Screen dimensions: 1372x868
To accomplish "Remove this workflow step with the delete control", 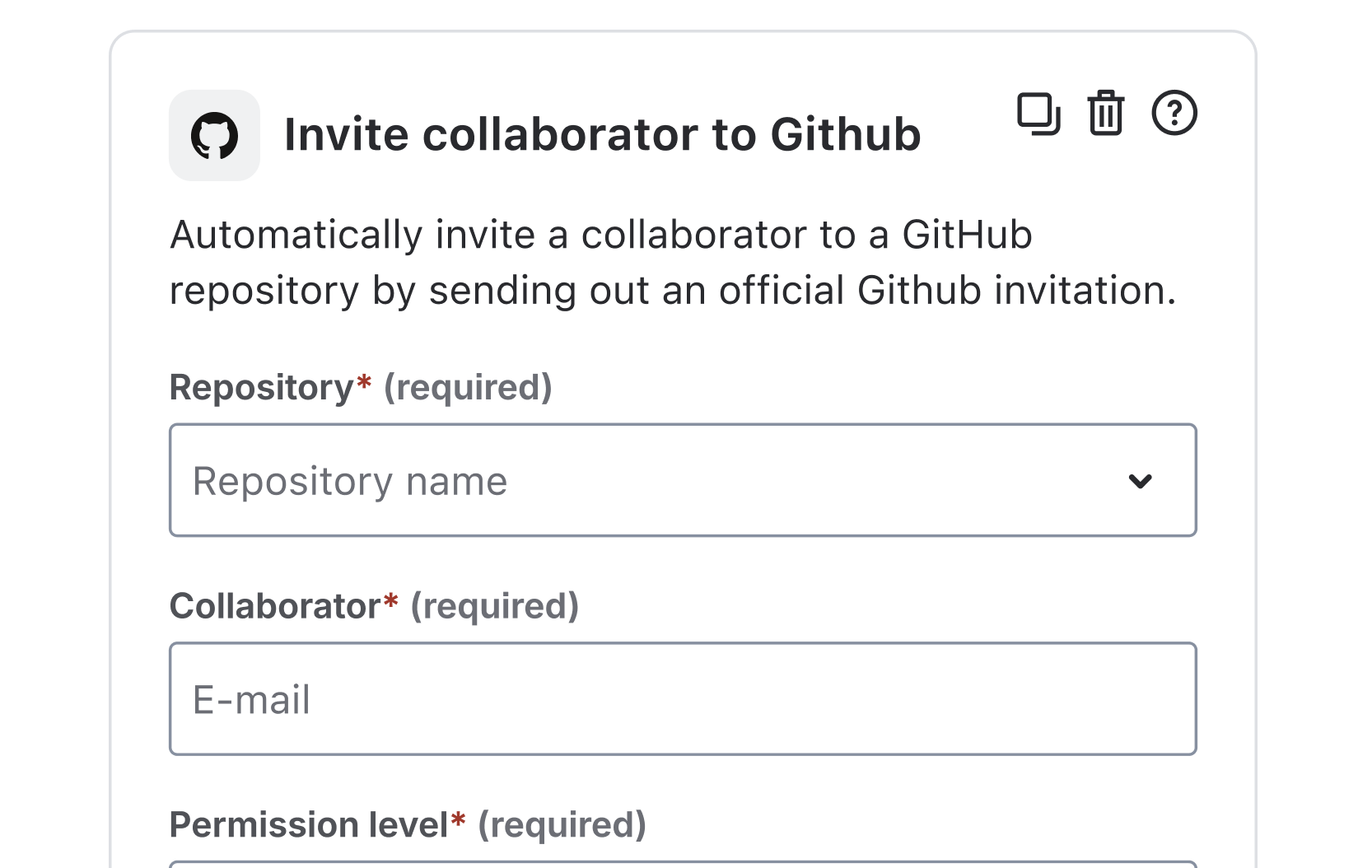I will pos(1105,113).
